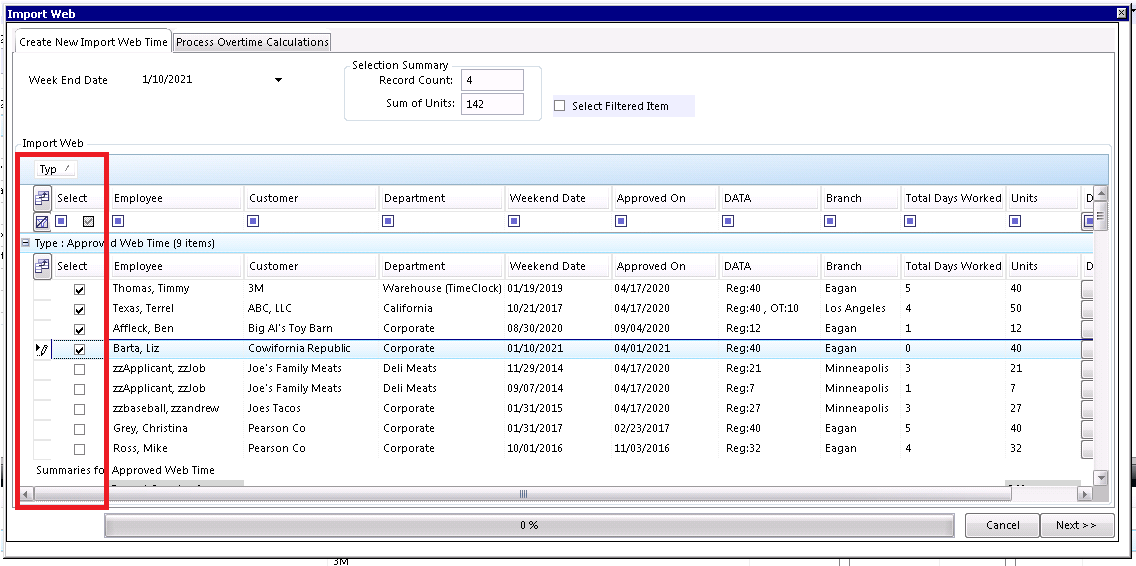Viewport: 1136px width, 566px height.
Task: Open filter operator icon under Select column
Action: [x=62, y=221]
